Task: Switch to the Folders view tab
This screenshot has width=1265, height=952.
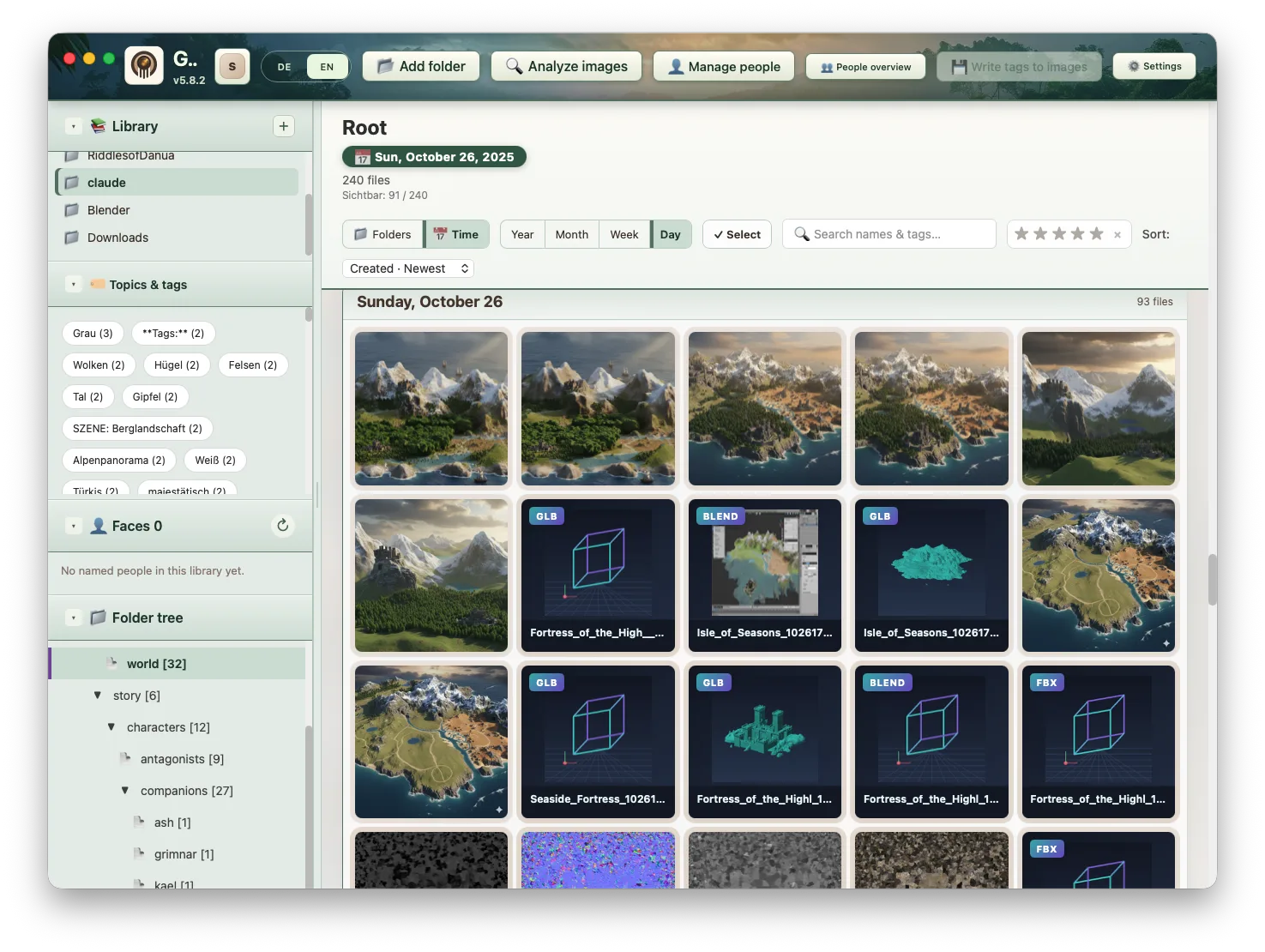Action: pos(383,234)
